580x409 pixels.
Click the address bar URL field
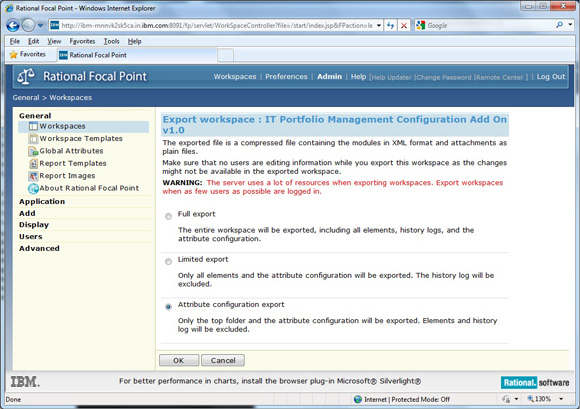pyautogui.click(x=217, y=26)
